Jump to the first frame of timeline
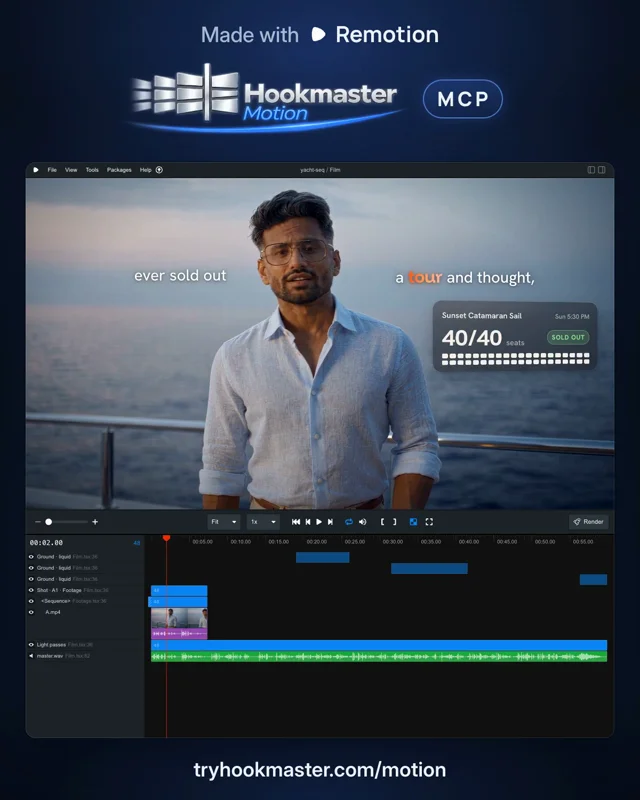Image resolution: width=640 pixels, height=800 pixels. pyautogui.click(x=296, y=522)
